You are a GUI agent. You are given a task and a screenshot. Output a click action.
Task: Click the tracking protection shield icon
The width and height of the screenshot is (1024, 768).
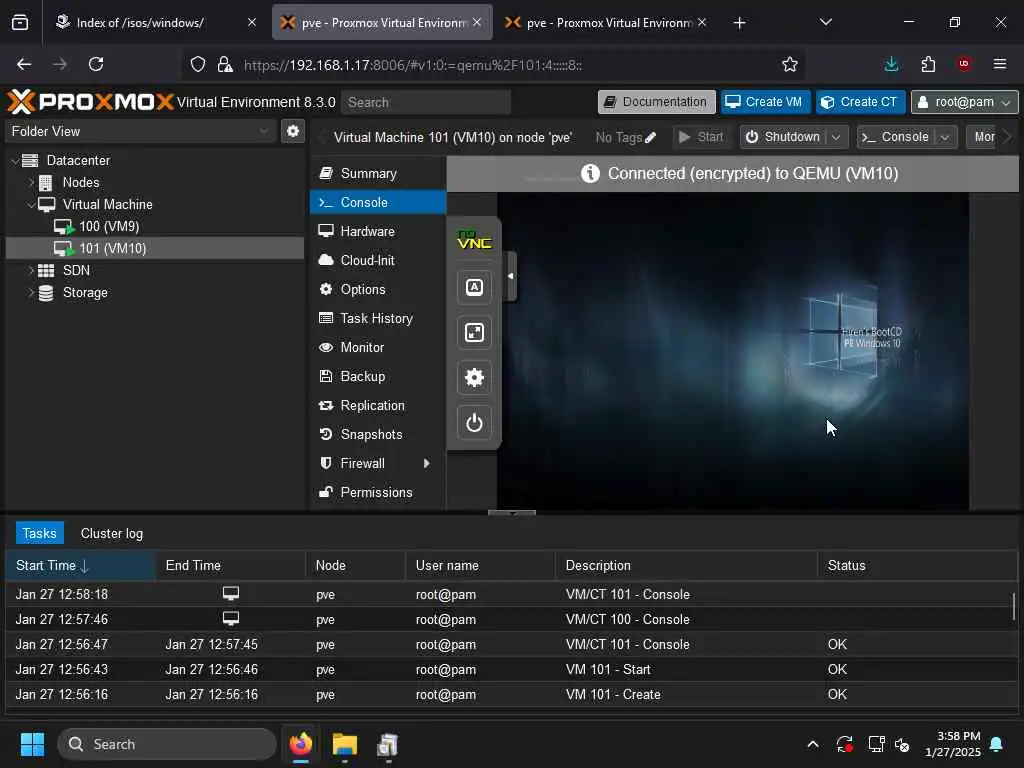click(x=198, y=64)
